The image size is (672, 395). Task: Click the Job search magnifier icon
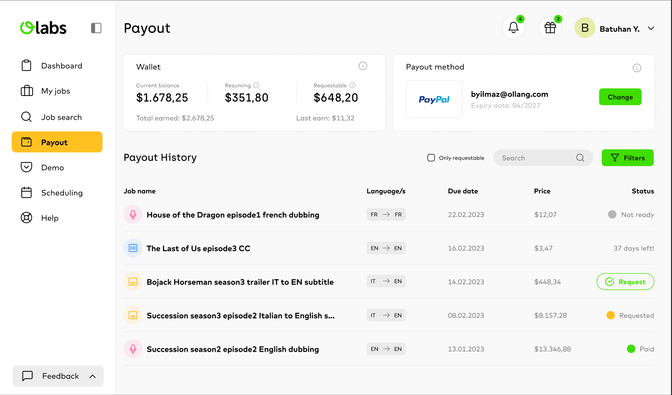pyautogui.click(x=27, y=117)
